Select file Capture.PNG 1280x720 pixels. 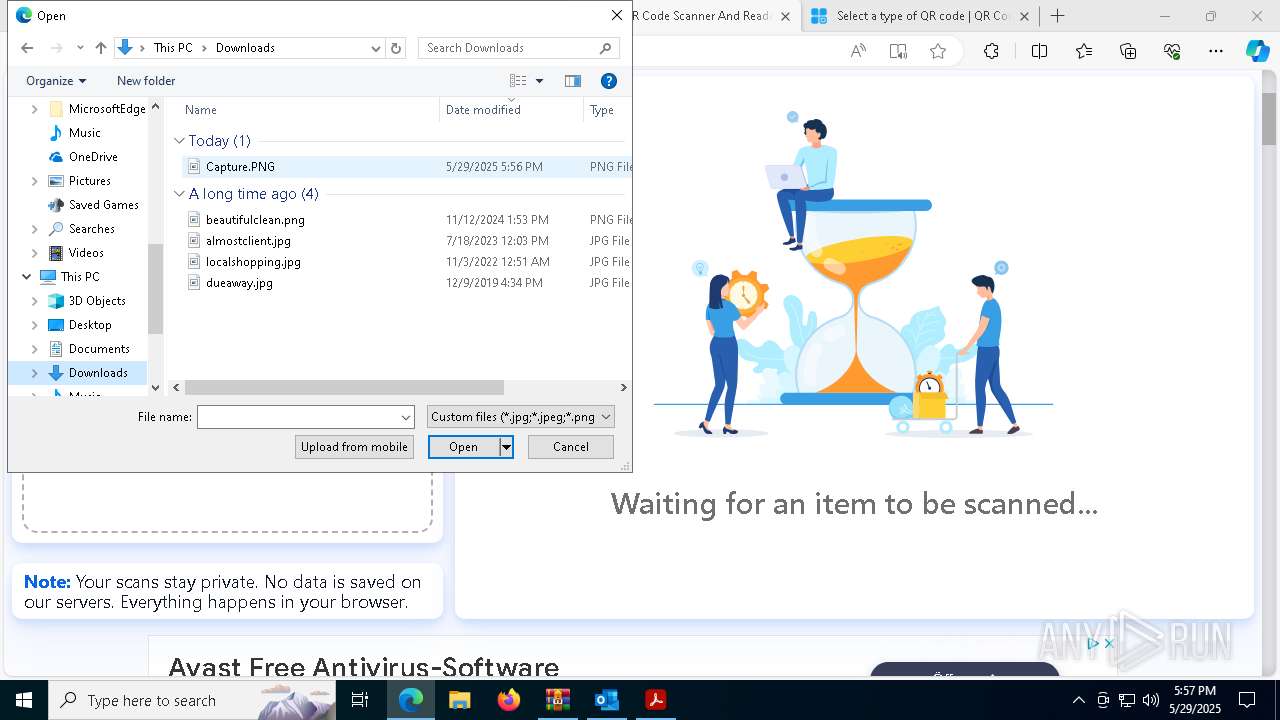pyautogui.click(x=240, y=167)
